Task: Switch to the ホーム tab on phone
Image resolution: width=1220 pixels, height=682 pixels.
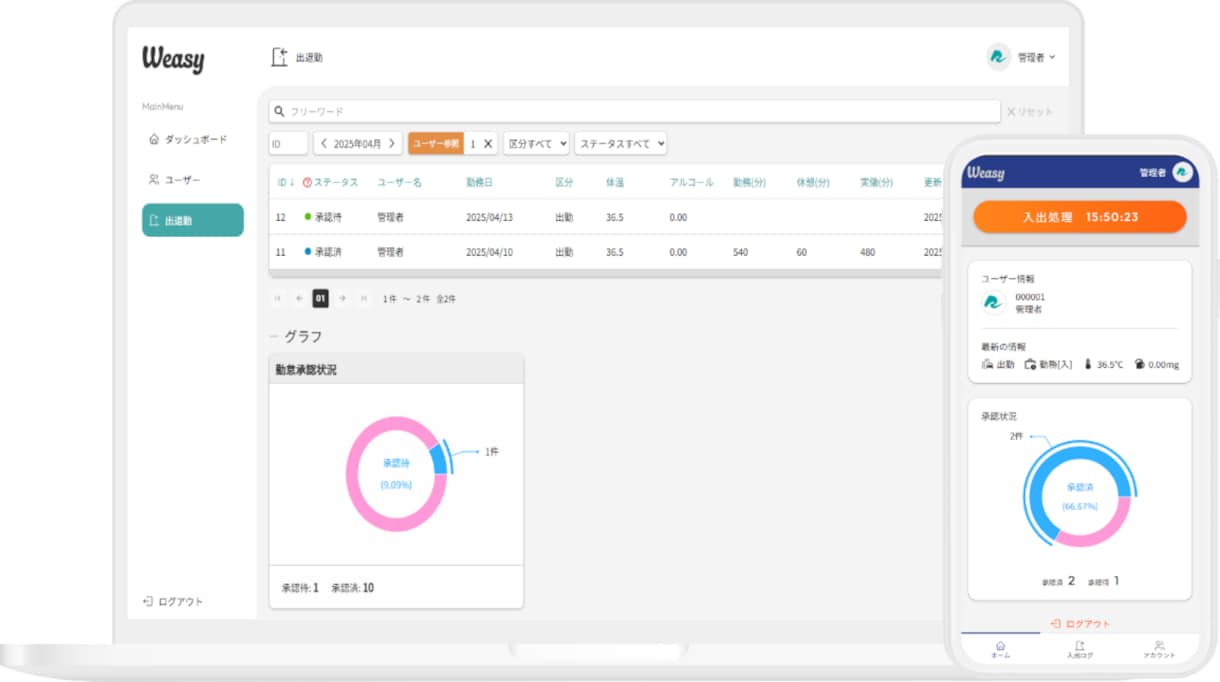Action: coord(1000,649)
